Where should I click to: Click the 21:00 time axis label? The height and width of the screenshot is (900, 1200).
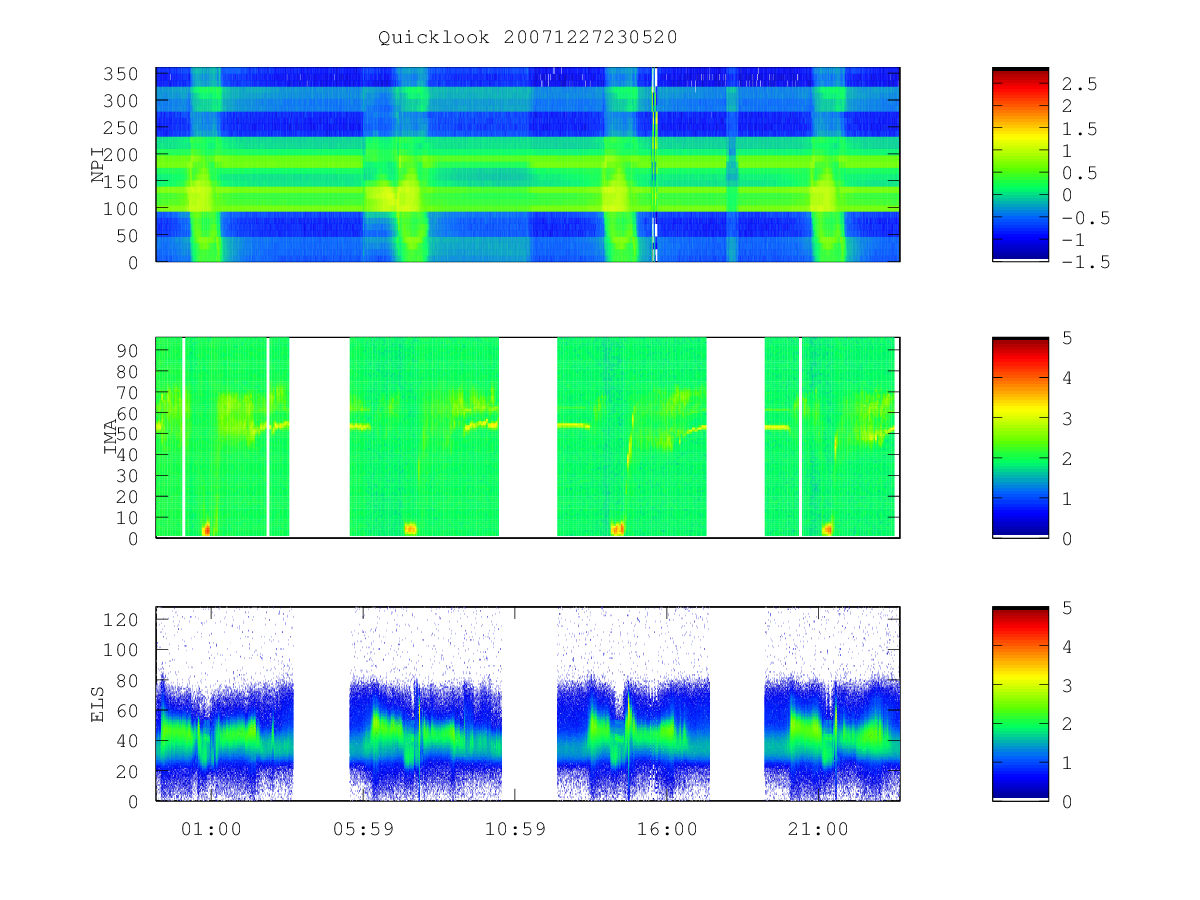tap(818, 829)
